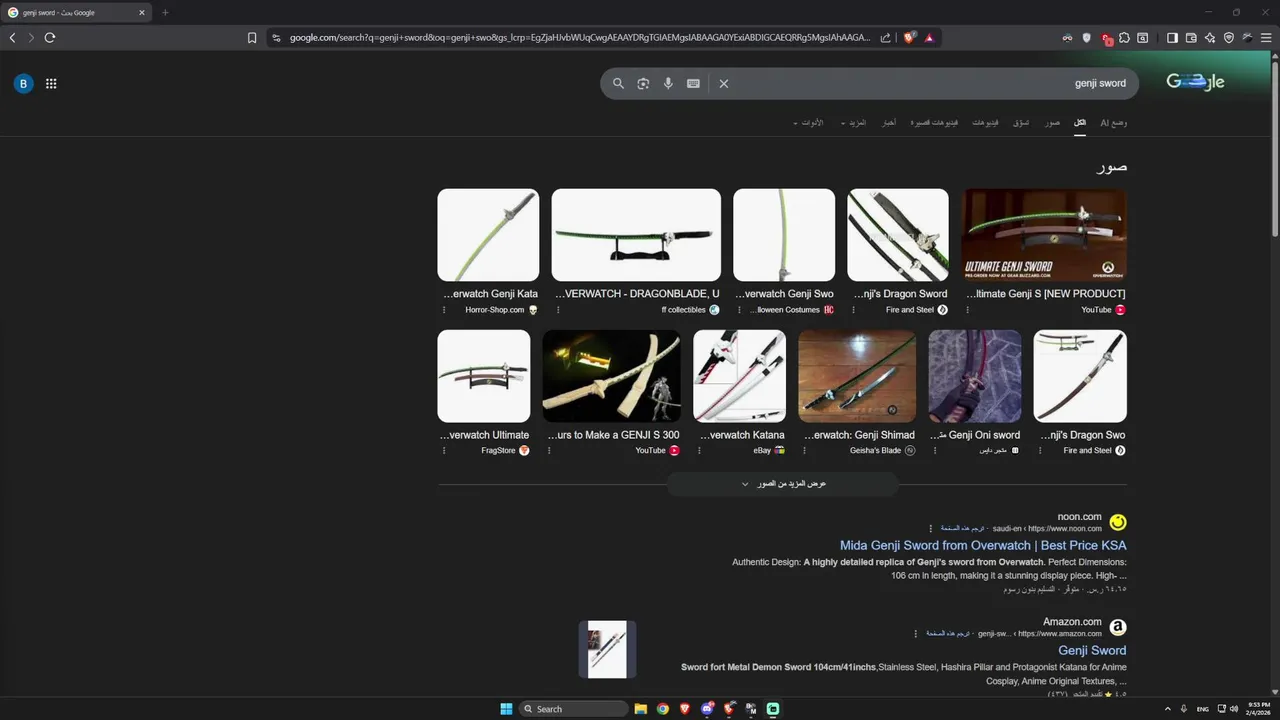This screenshot has height=720, width=1280.
Task: Expand 'عرض المزيد من الصور' show more images
Action: point(783,484)
